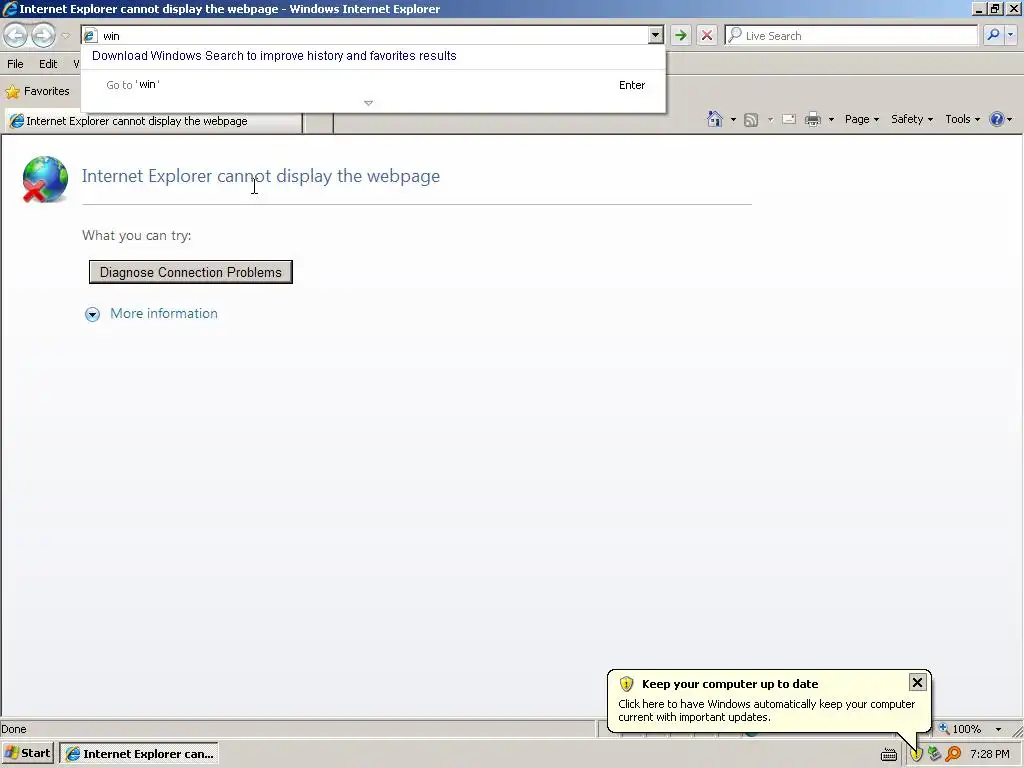Screen dimensions: 1024x768
Task: Open the File menu
Action: (15, 64)
